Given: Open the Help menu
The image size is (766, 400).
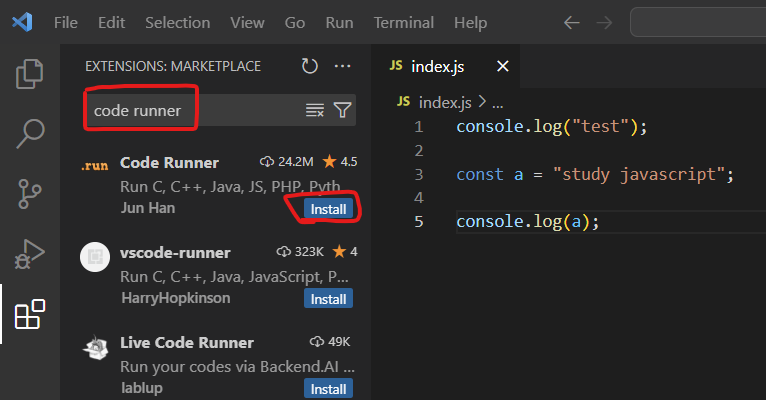Looking at the screenshot, I should [470, 22].
